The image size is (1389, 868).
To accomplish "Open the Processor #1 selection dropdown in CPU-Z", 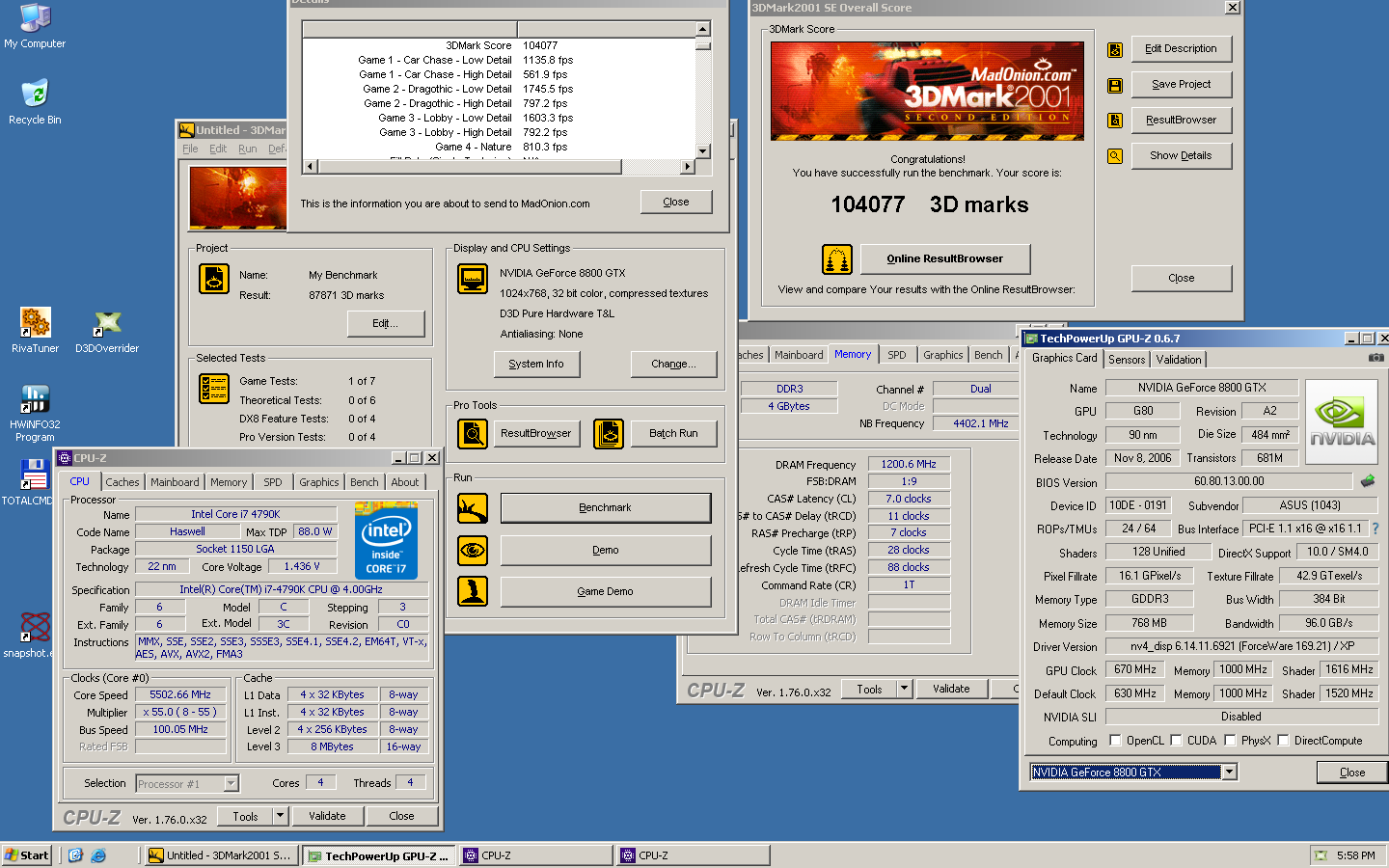I will [x=231, y=784].
